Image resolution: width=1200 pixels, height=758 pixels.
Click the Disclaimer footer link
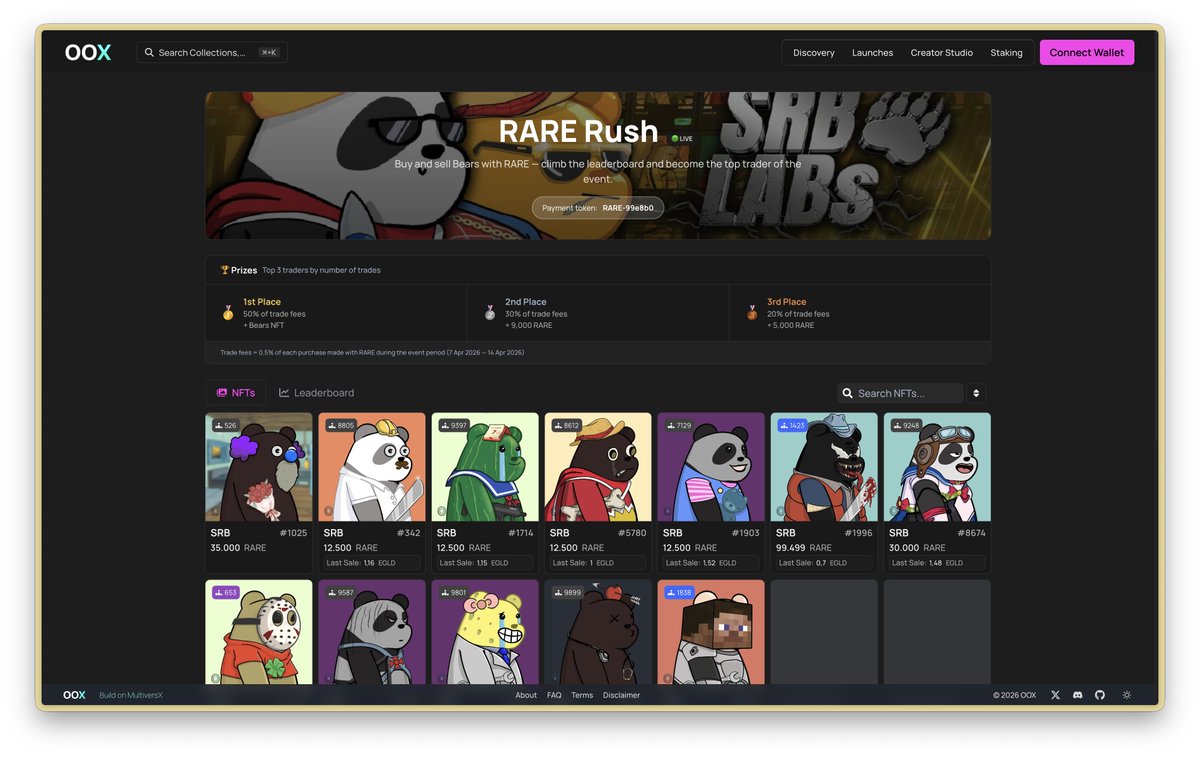tap(621, 695)
